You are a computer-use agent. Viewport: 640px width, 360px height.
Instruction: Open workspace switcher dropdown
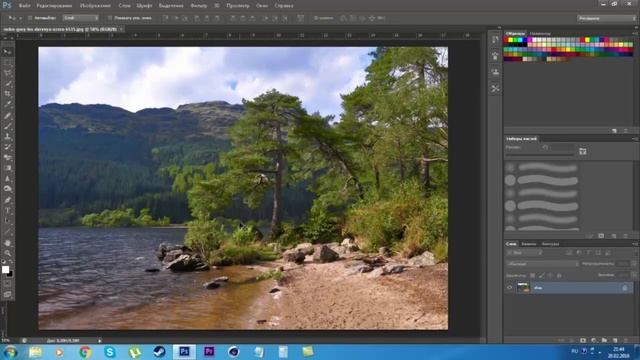click(x=607, y=18)
